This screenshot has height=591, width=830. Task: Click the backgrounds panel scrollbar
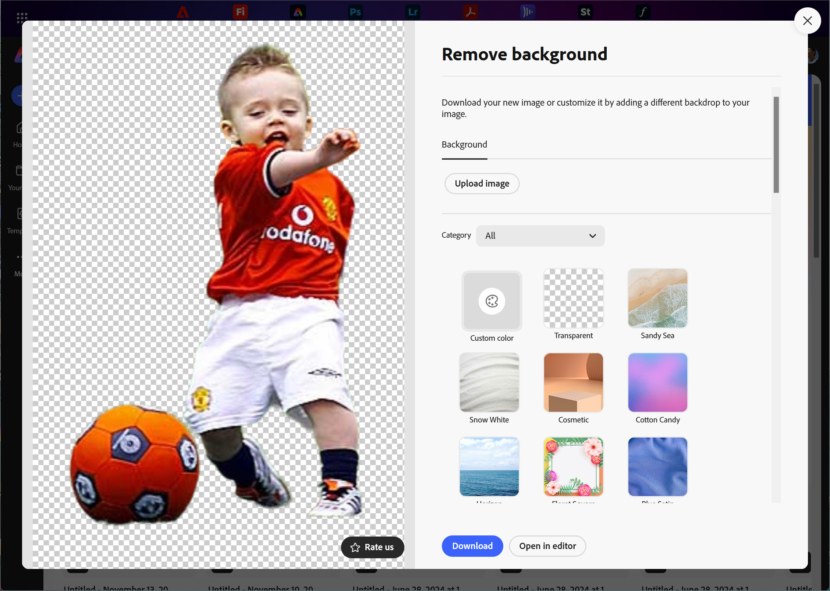point(776,145)
